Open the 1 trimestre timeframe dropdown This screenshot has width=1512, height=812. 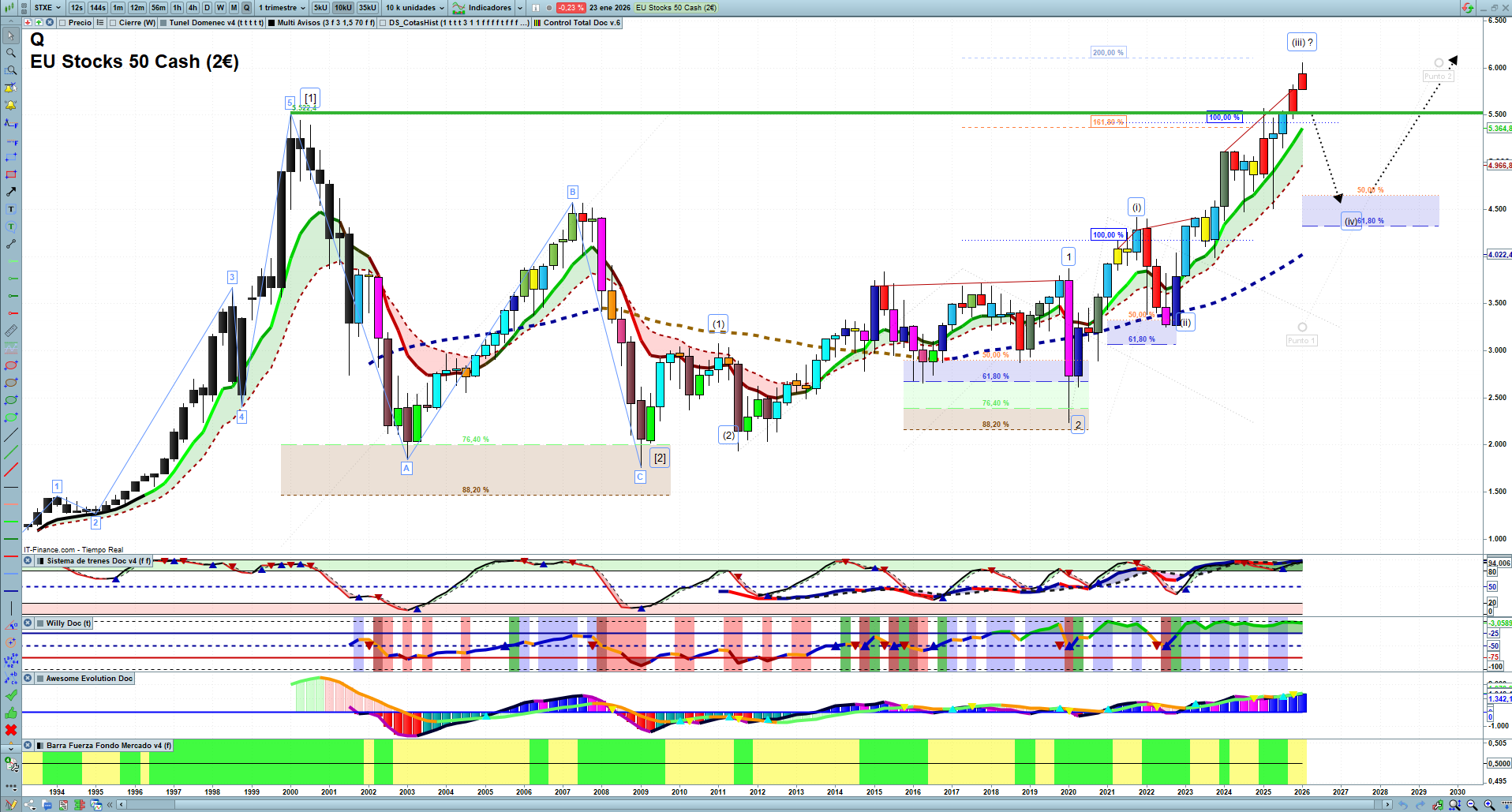pos(282,8)
